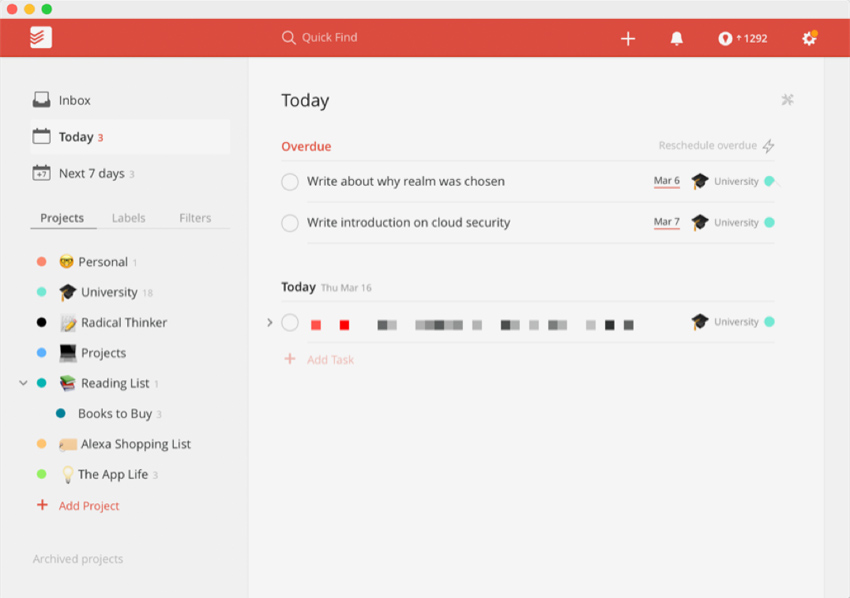This screenshot has height=598, width=850.
Task: Open Archived projects
Action: coord(78,559)
